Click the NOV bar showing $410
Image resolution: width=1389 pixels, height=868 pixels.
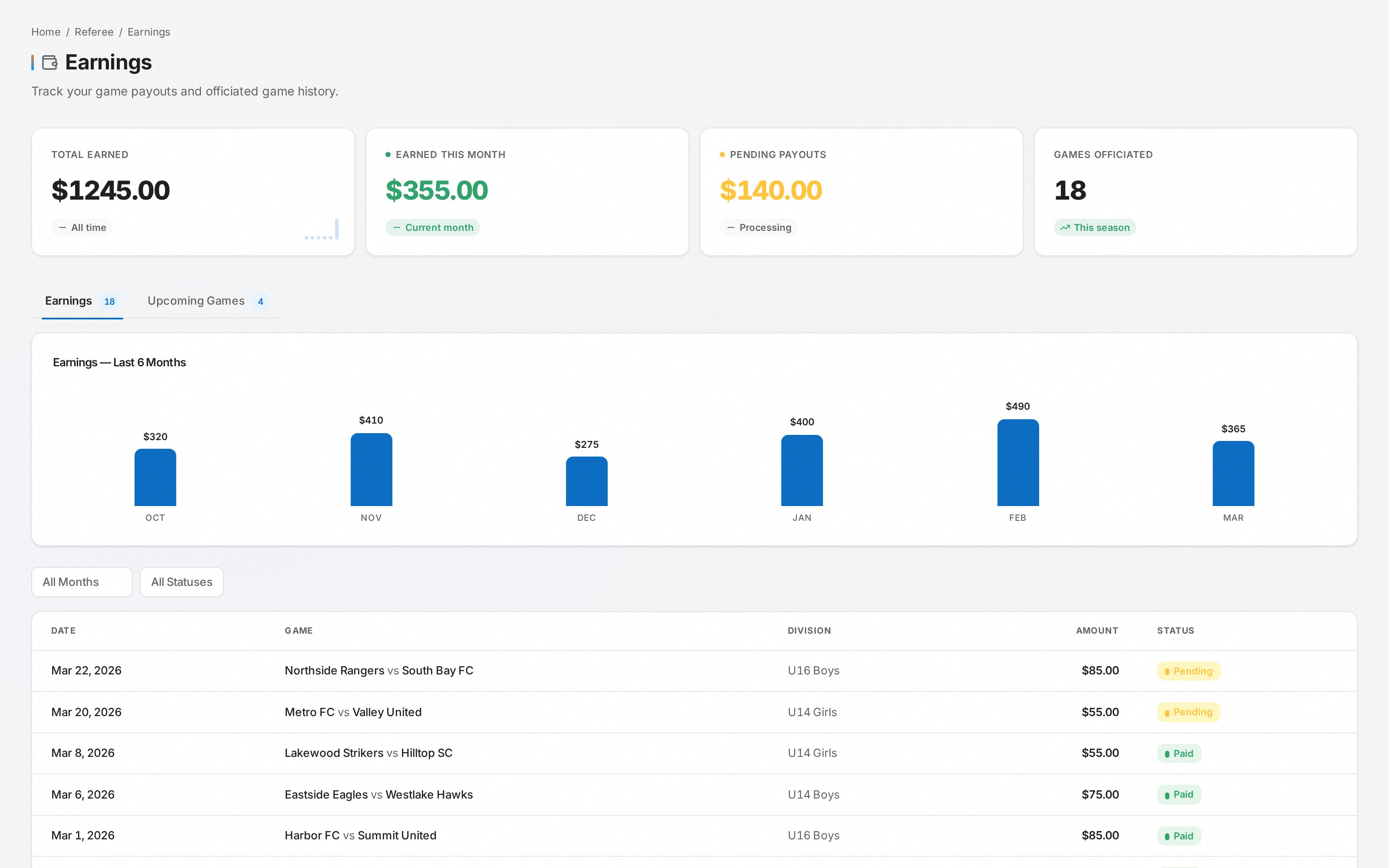372,470
